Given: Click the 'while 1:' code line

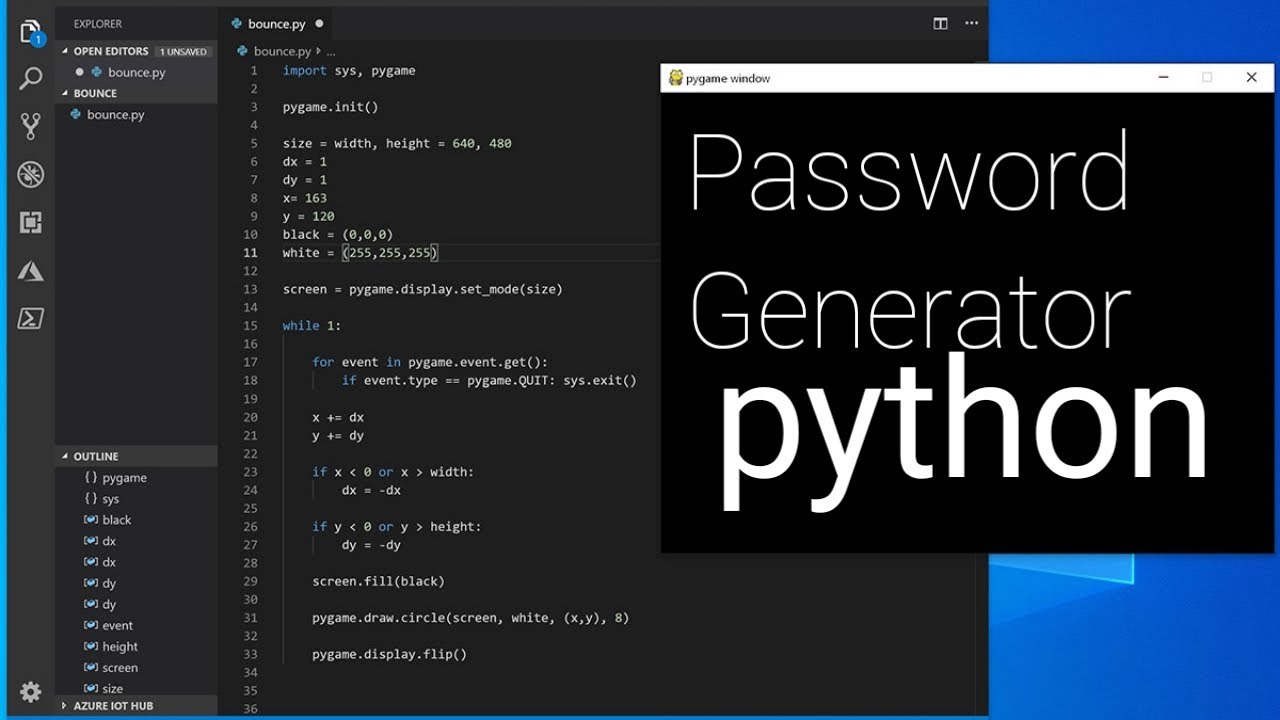Looking at the screenshot, I should coord(312,325).
